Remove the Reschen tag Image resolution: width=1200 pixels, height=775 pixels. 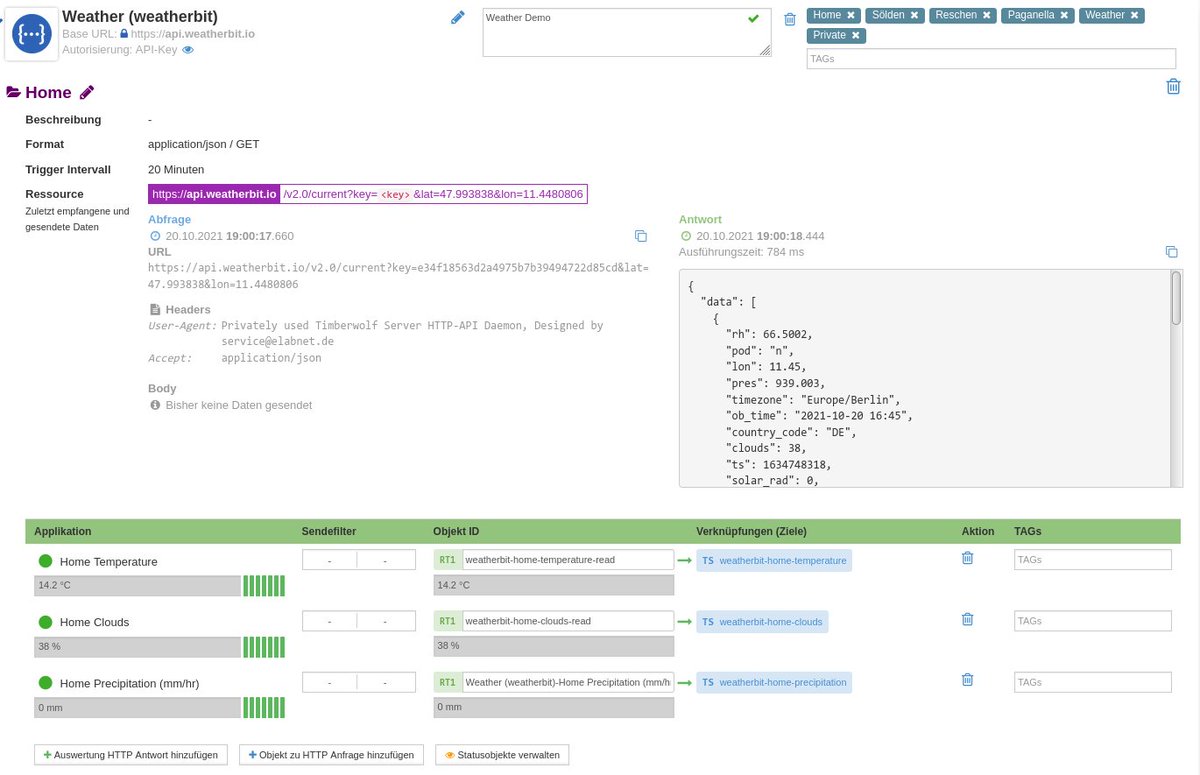click(986, 15)
